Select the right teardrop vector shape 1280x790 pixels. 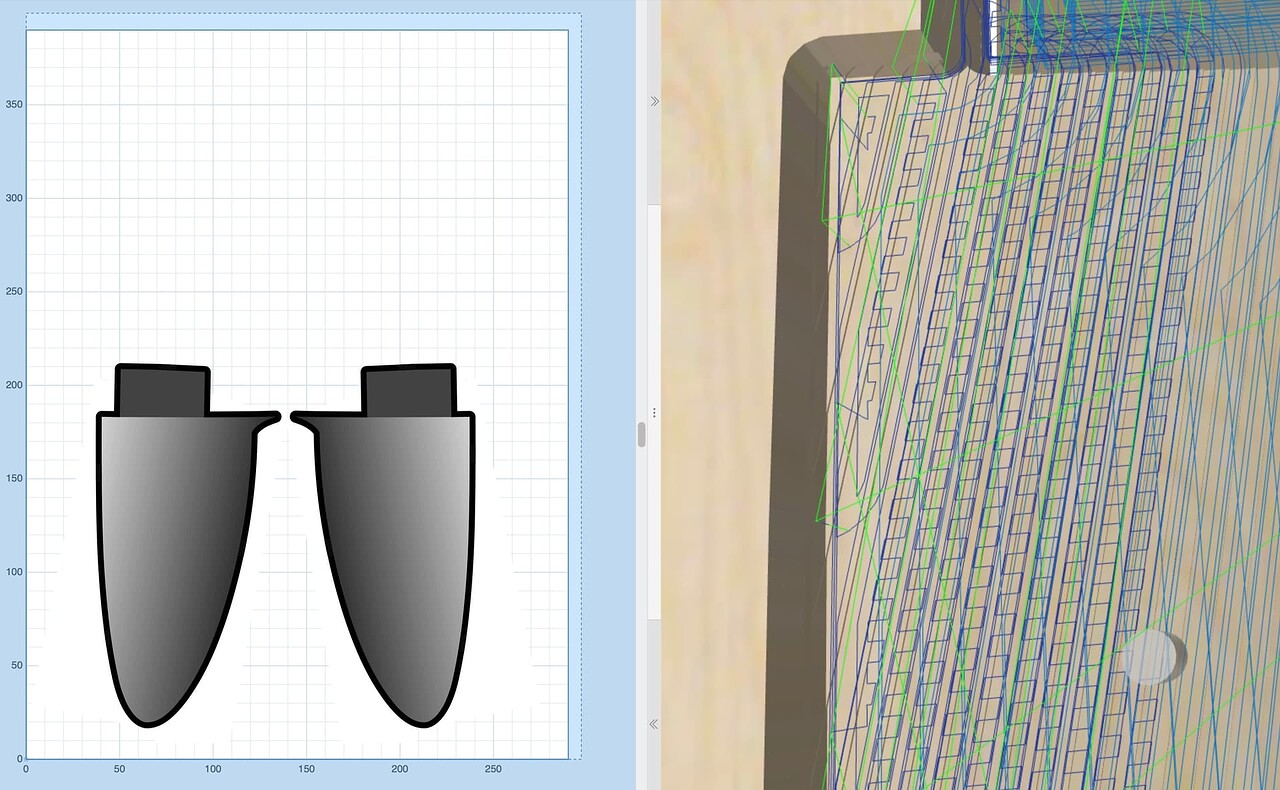click(x=400, y=550)
